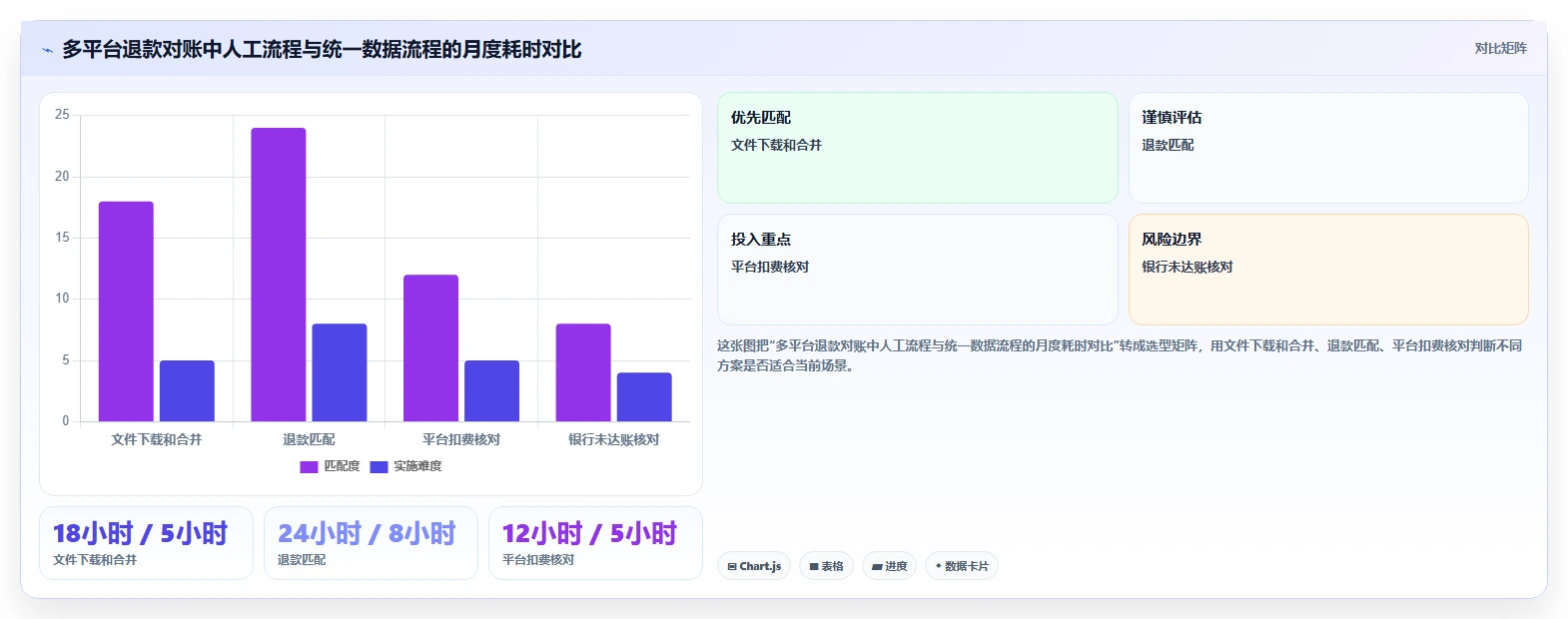
Task: Click the purple bar for 退款匹配
Action: pyautogui.click(x=279, y=275)
